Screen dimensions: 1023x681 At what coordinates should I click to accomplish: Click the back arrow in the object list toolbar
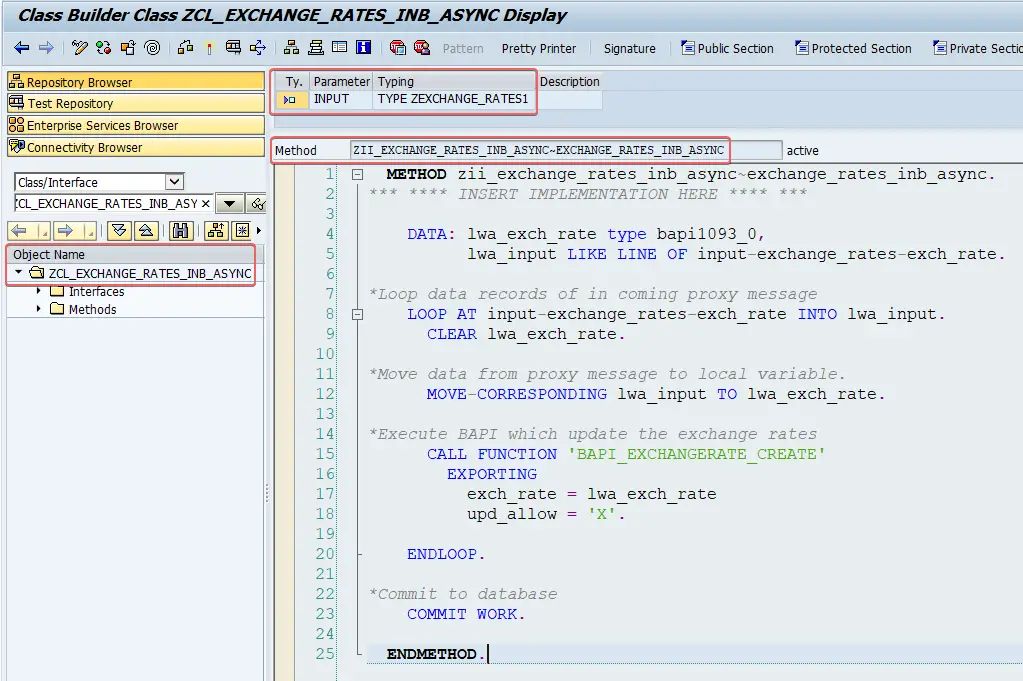pos(20,230)
